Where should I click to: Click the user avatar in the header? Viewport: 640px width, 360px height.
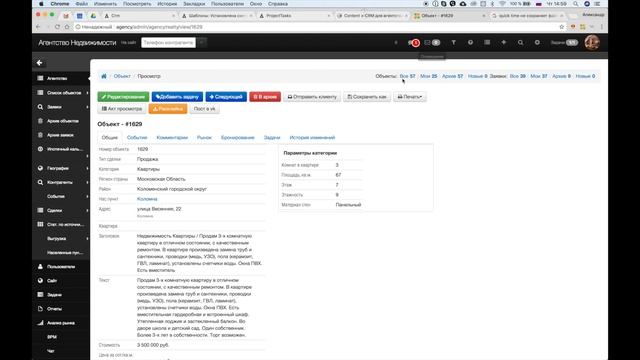591,42
